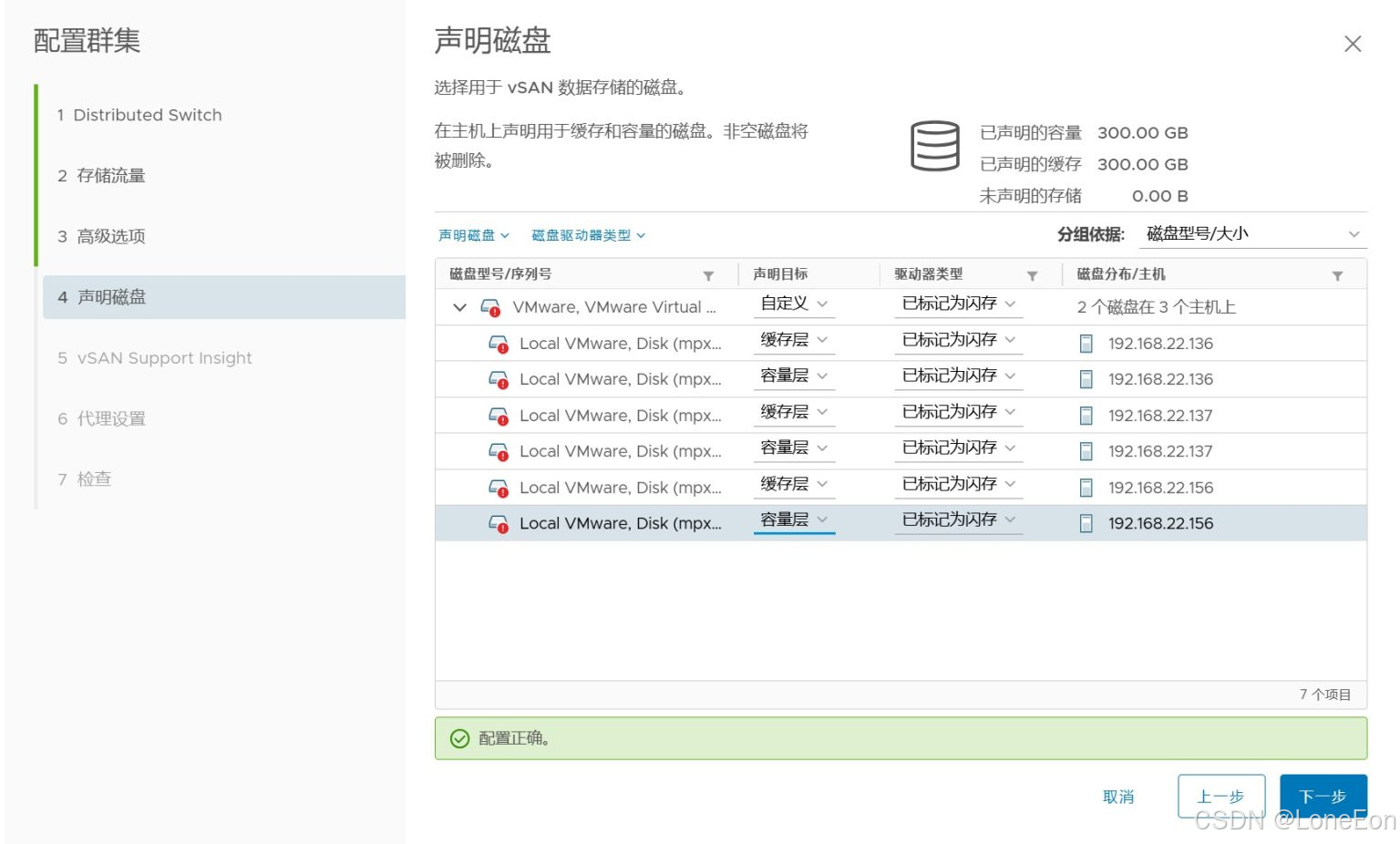Open 容量层 dropdown for second 192.168.22.136 disk

[x=795, y=376]
